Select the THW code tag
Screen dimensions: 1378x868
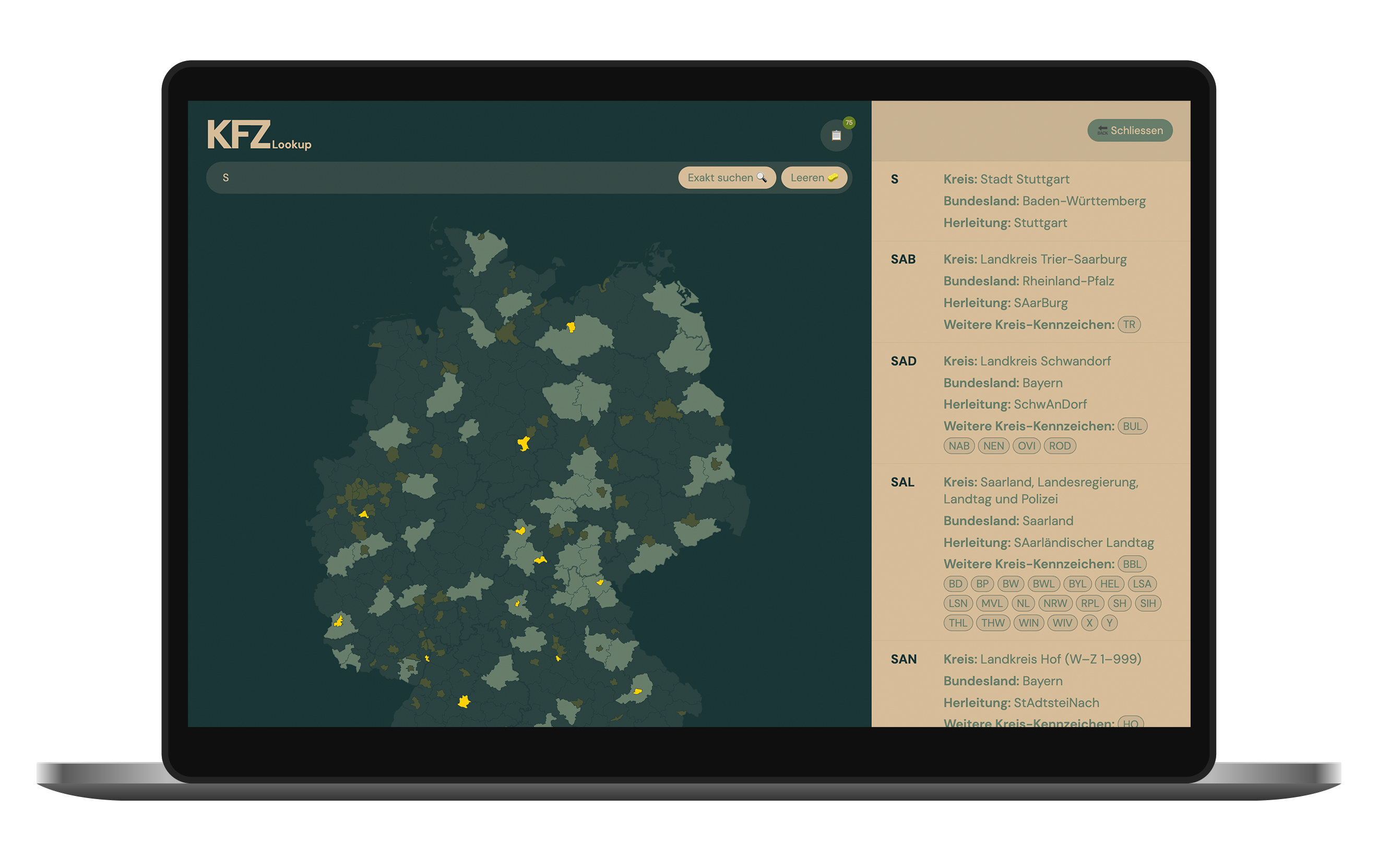[x=992, y=623]
